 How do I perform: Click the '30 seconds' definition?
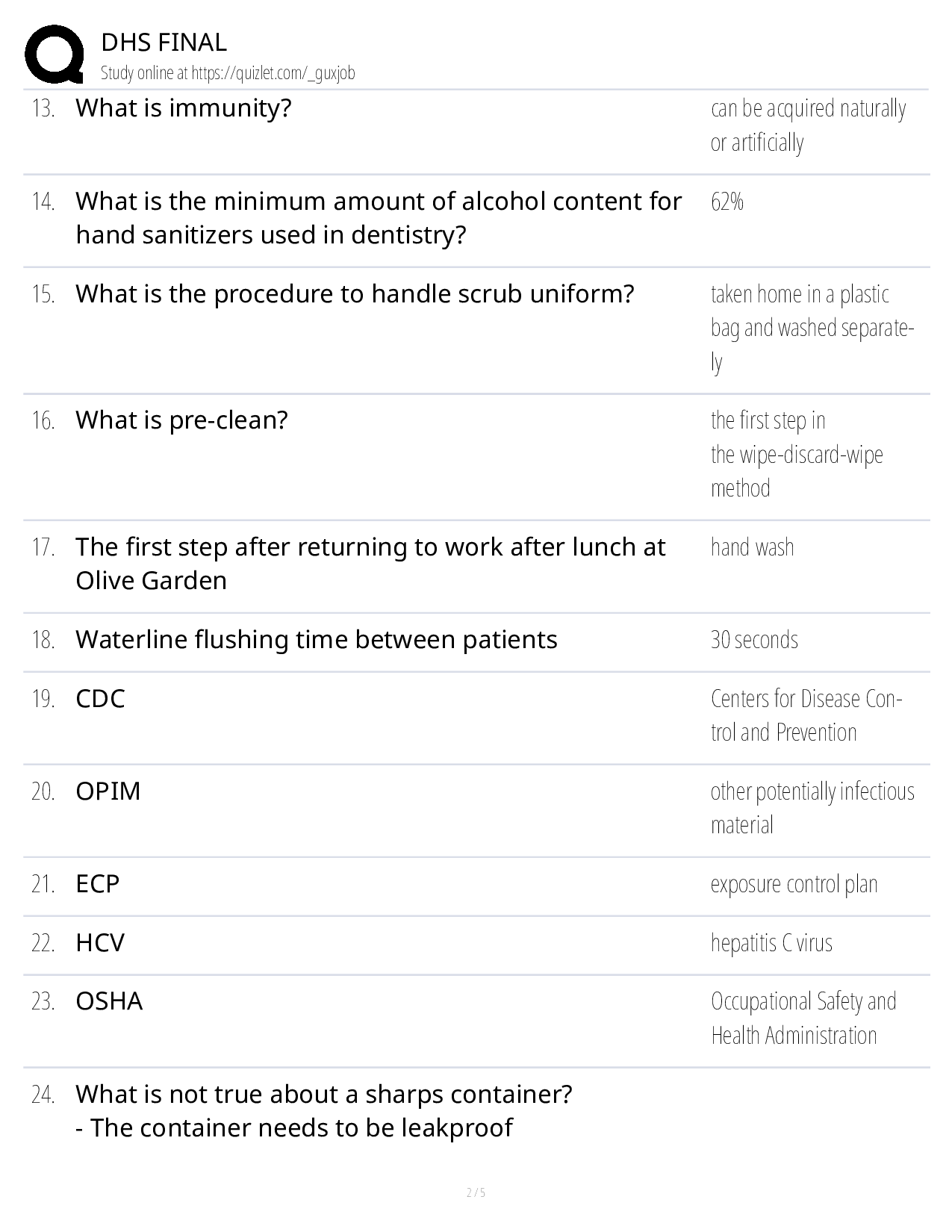pyautogui.click(x=754, y=640)
